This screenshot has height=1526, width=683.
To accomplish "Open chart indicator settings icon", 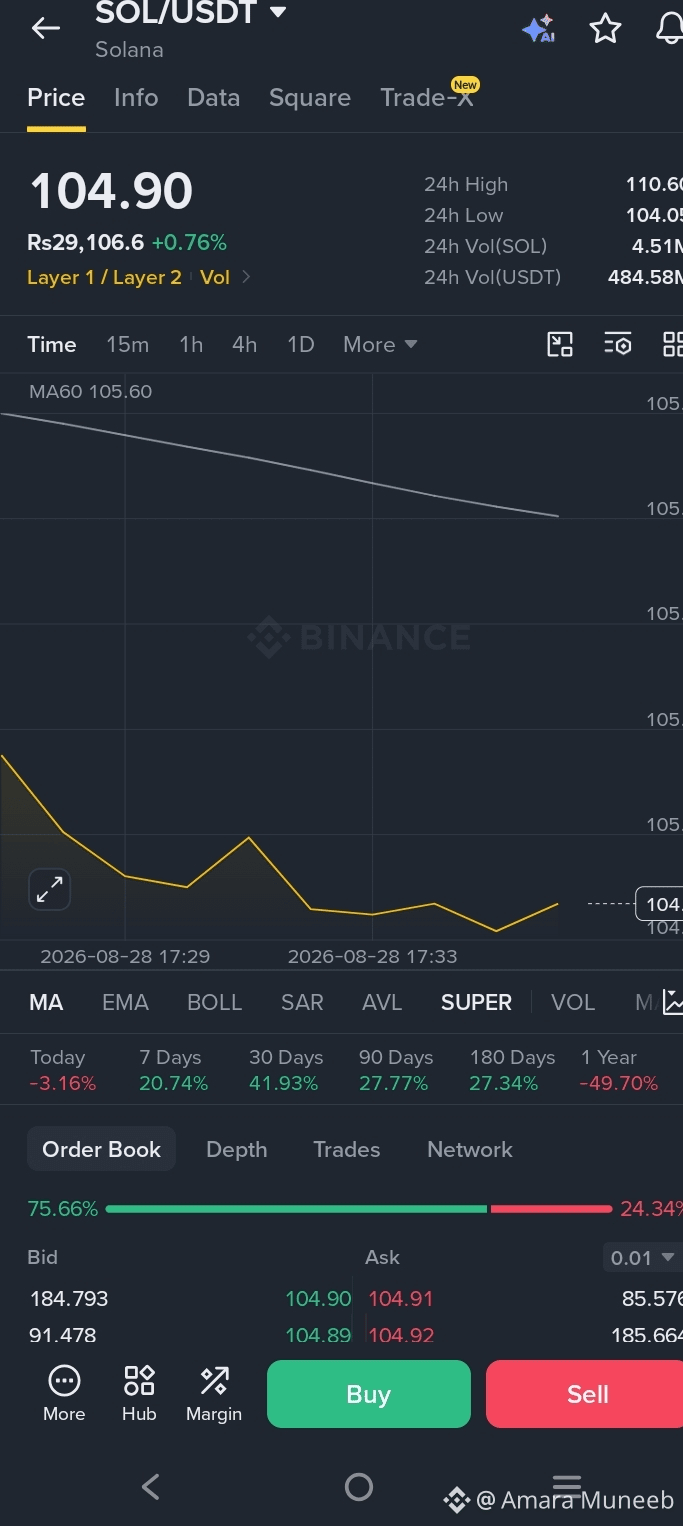I will (x=618, y=345).
